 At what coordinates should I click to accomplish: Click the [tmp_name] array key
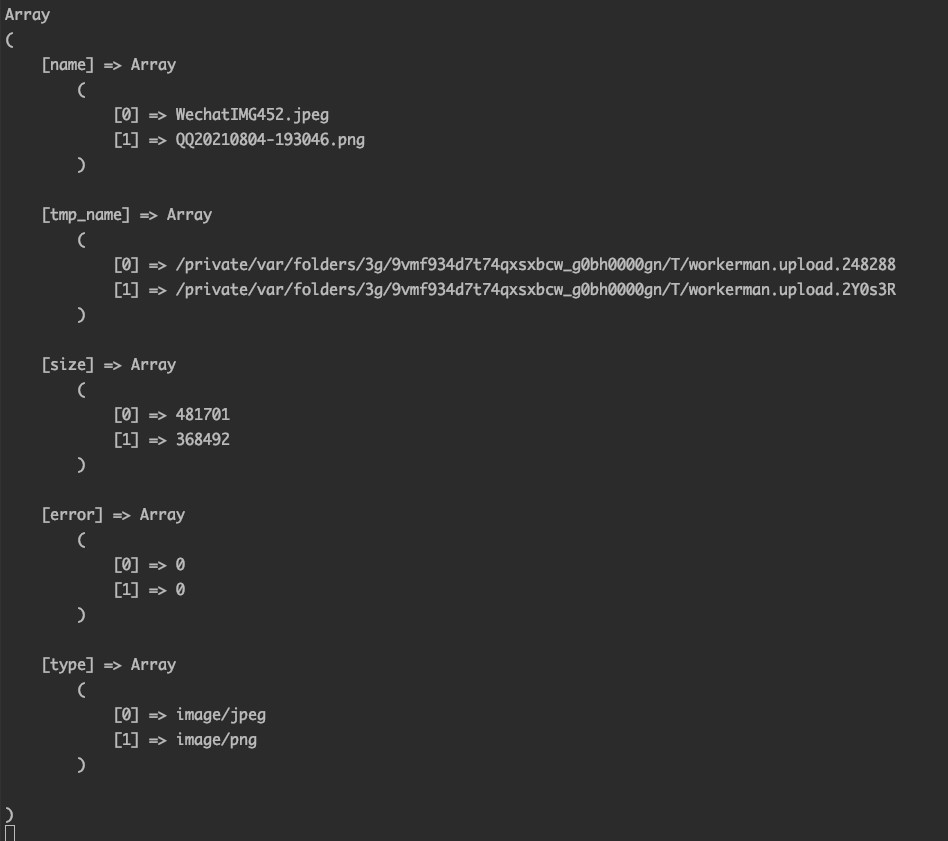coord(85,215)
